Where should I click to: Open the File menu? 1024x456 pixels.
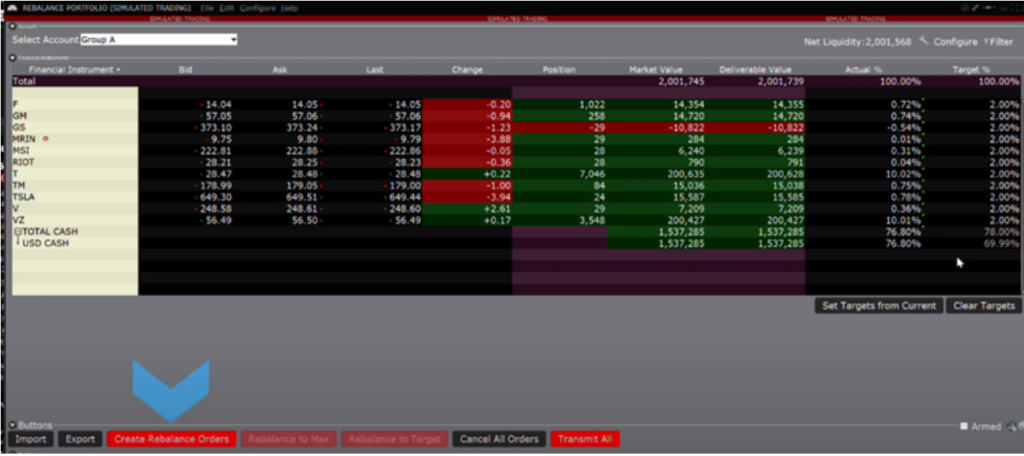pyautogui.click(x=208, y=7)
